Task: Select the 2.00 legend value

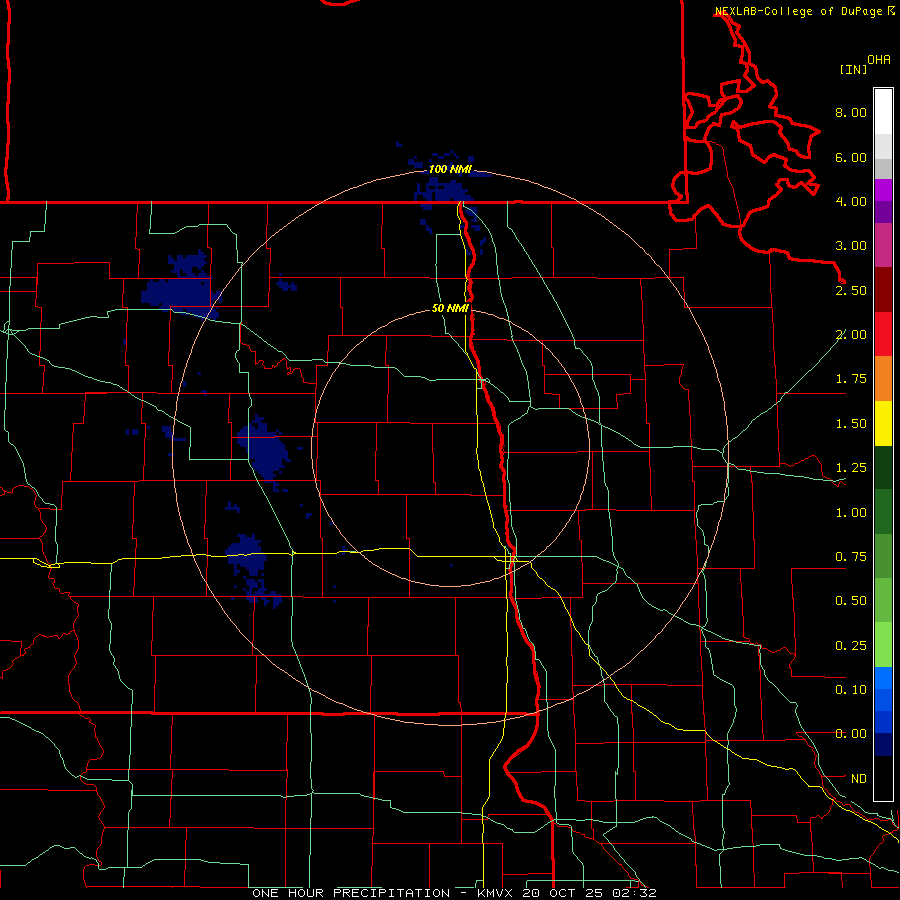Action: coord(851,335)
